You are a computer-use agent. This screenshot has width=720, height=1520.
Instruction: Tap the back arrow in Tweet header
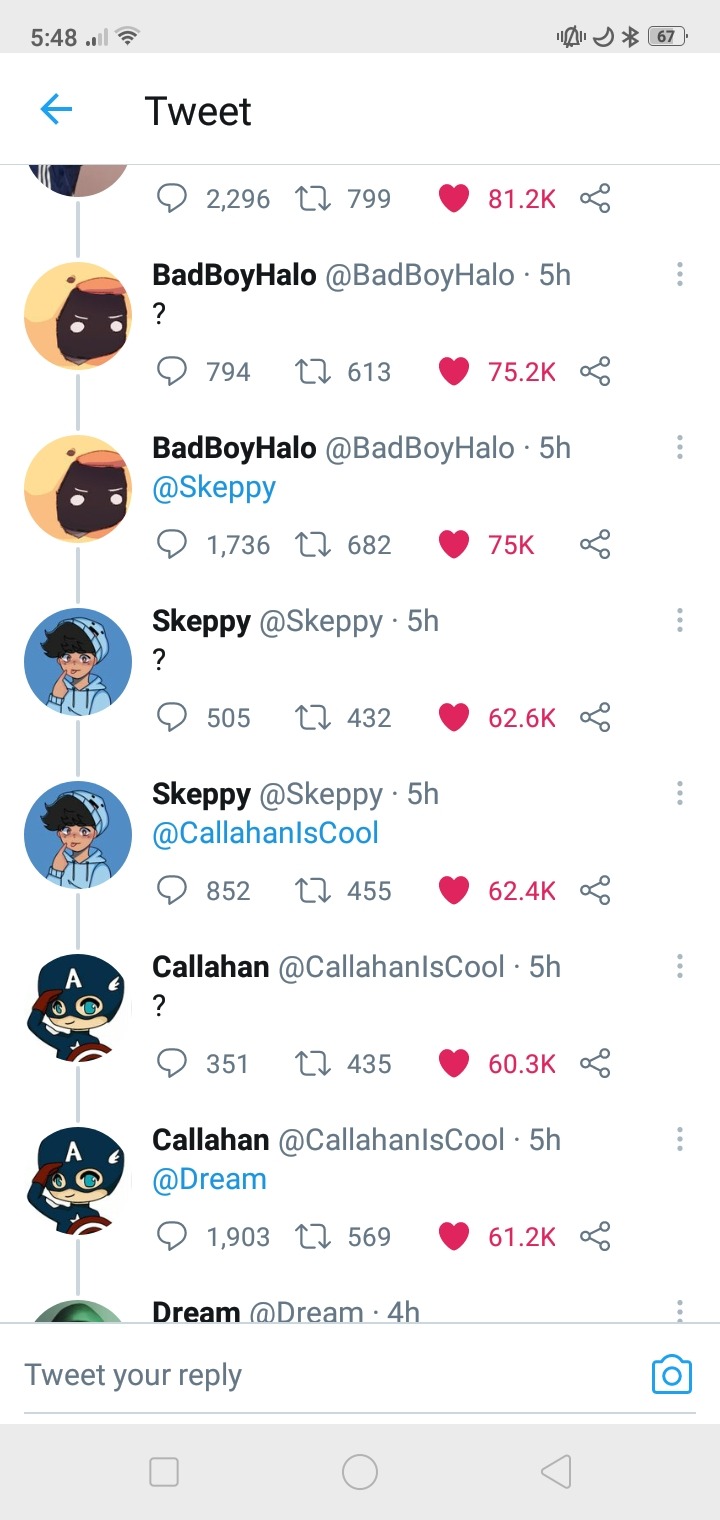pyautogui.click(x=56, y=109)
